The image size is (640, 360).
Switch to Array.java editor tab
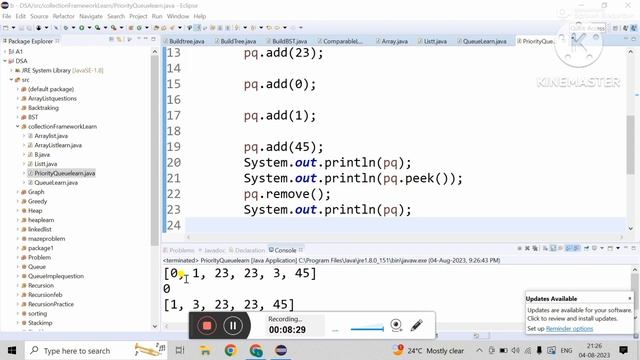[394, 41]
